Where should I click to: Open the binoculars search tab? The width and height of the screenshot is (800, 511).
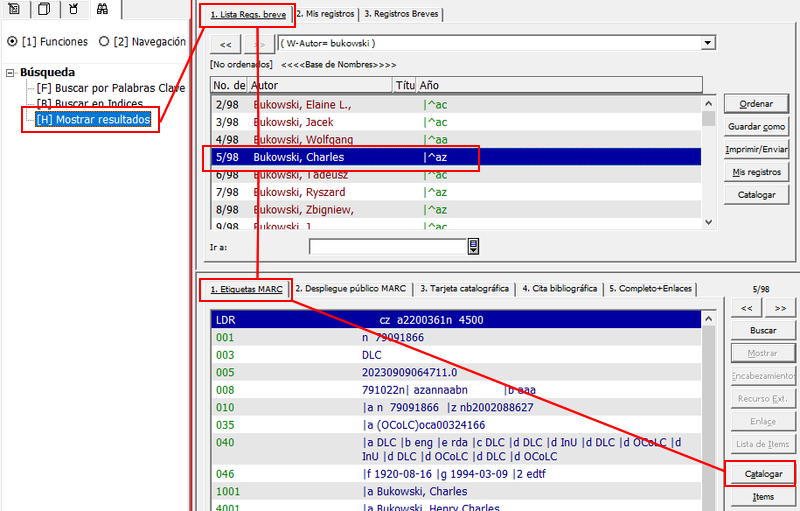[102, 10]
